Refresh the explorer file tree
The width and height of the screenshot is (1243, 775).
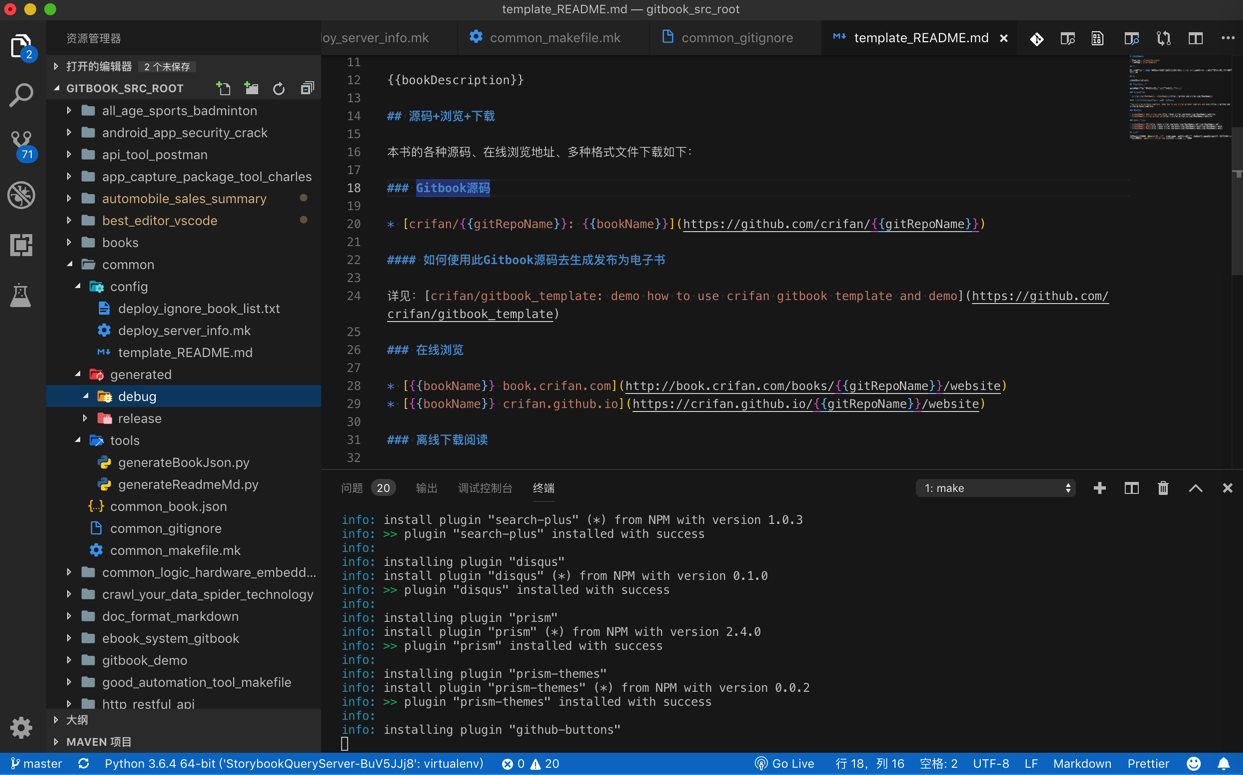click(279, 89)
